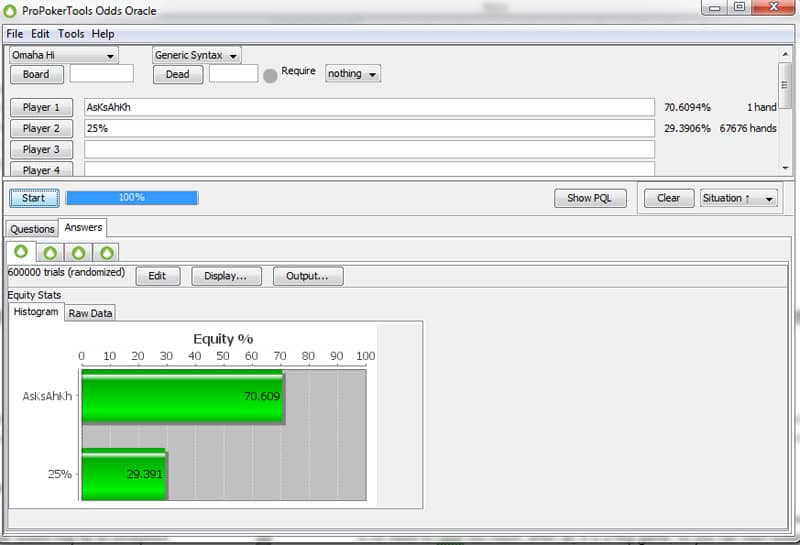Click the Player 2 range field 25%
Image resolution: width=800 pixels, height=545 pixels.
point(369,129)
